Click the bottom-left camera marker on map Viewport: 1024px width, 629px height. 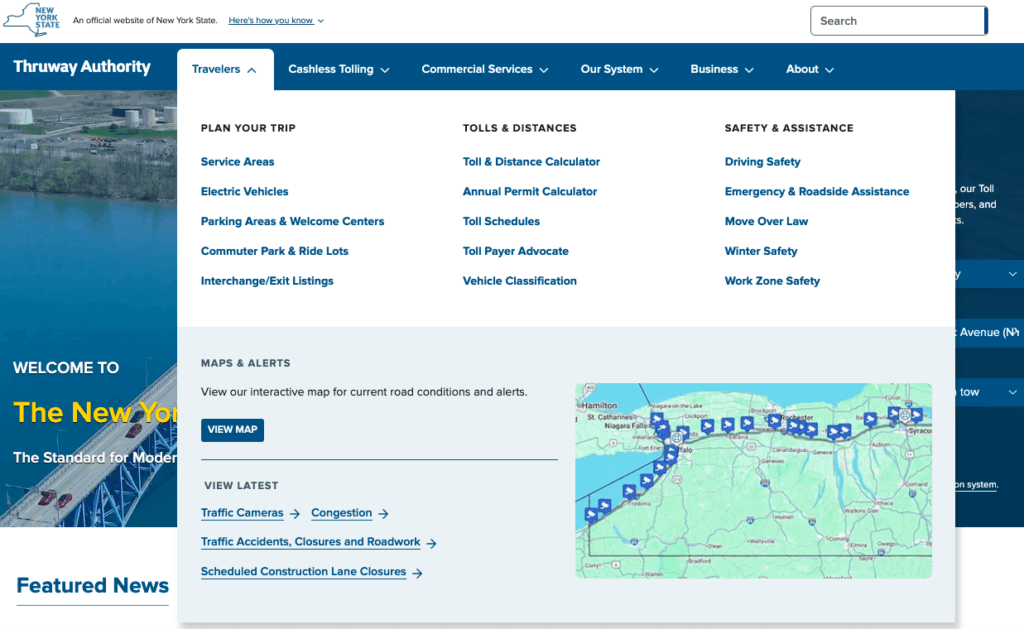[591, 515]
